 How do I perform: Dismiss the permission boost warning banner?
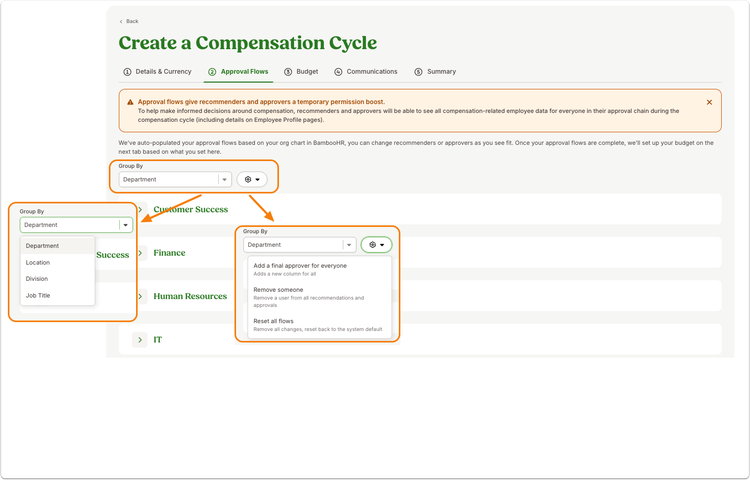pos(709,102)
